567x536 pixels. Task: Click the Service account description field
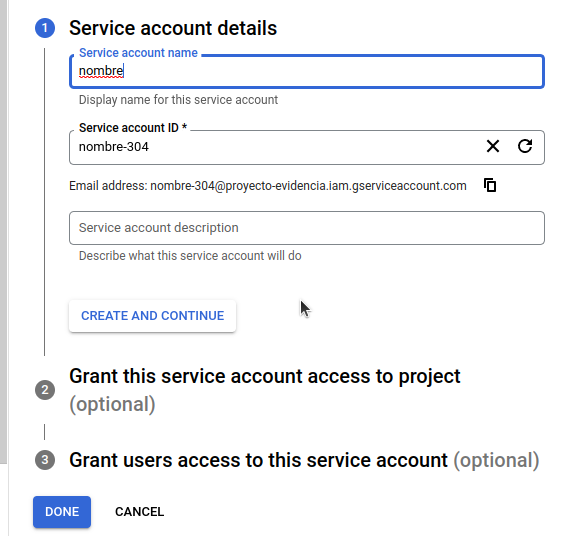pyautogui.click(x=307, y=228)
